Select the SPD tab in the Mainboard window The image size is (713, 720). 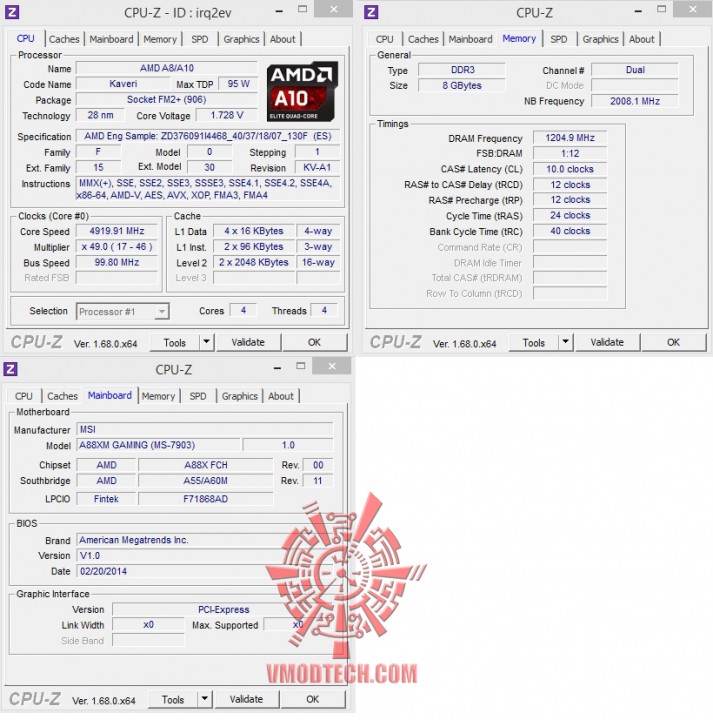197,396
